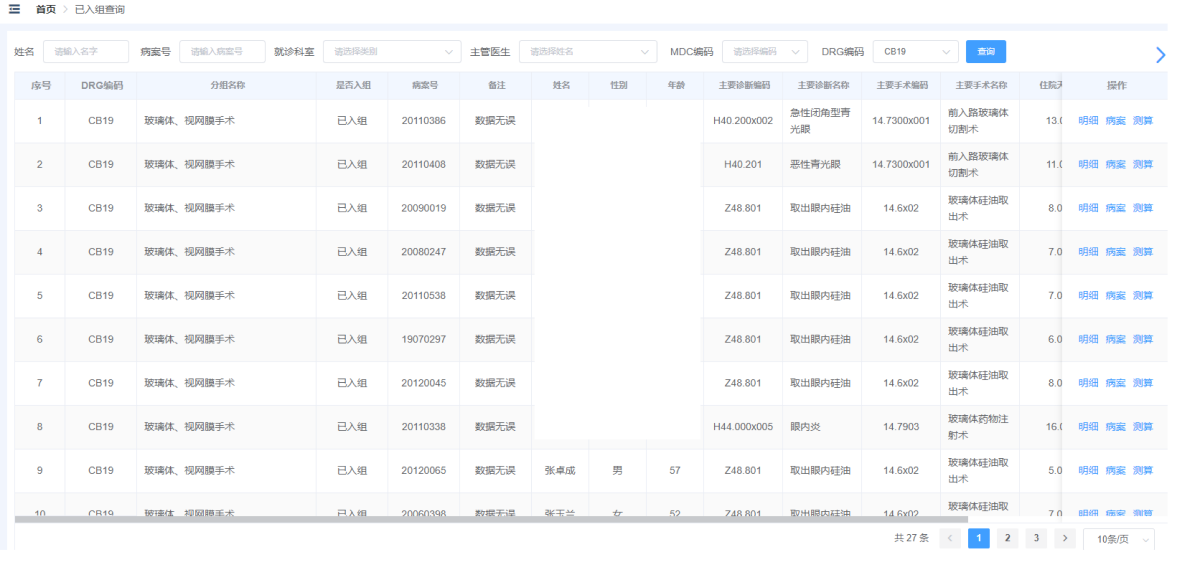Change the 10条/页 page size
1200x568 pixels.
1118,539
